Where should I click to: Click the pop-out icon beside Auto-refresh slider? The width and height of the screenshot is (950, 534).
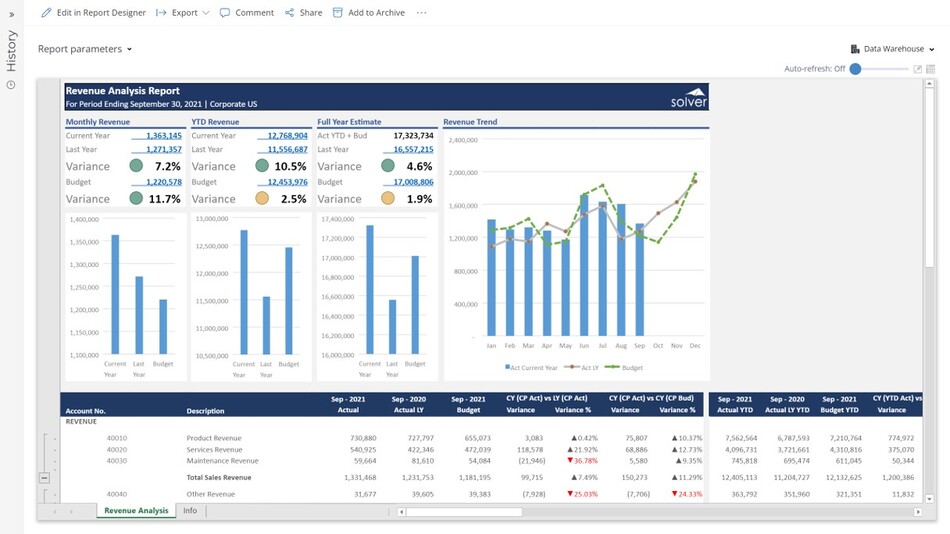click(x=918, y=69)
